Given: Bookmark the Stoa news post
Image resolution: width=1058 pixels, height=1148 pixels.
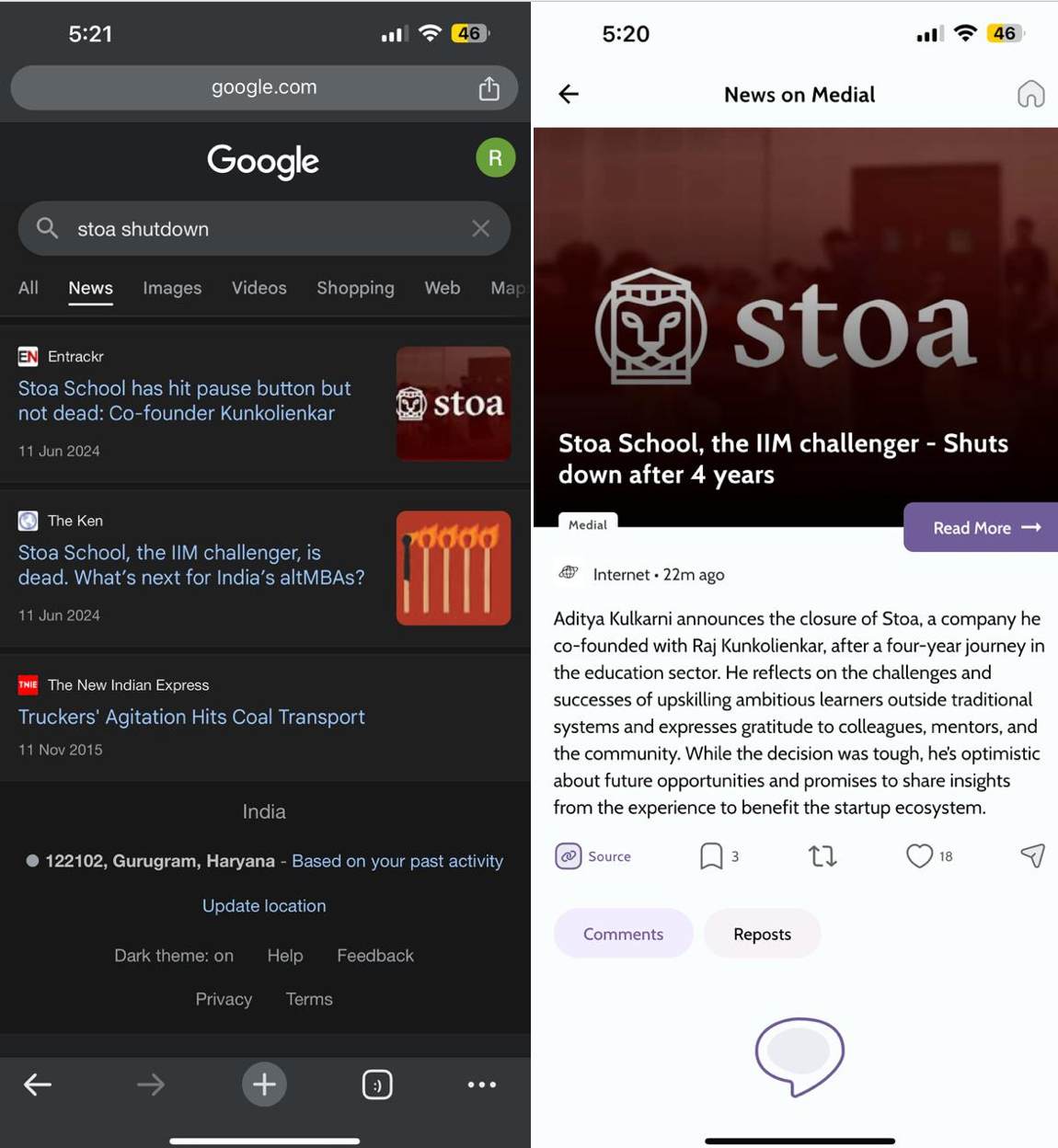Looking at the screenshot, I should coord(711,856).
